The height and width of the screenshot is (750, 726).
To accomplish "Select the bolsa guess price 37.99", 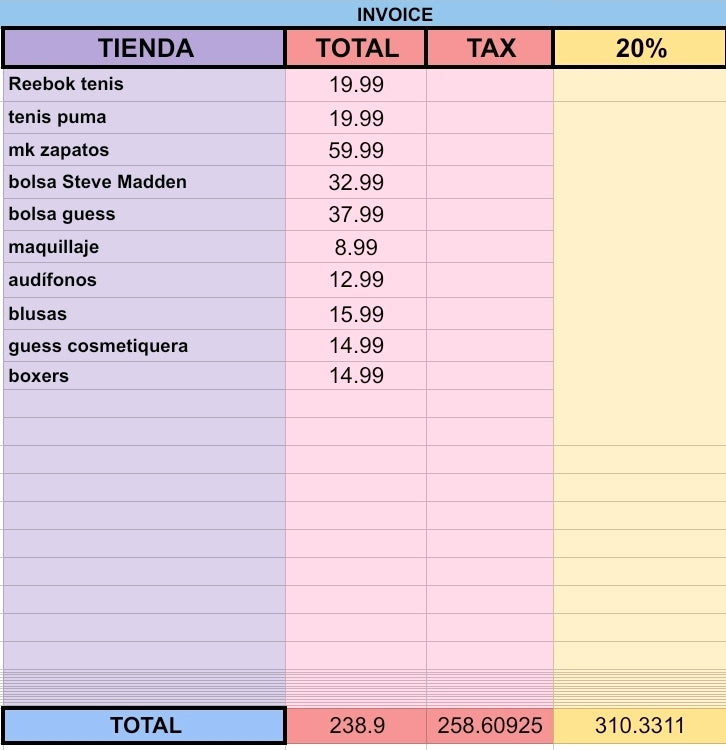I will coord(356,214).
